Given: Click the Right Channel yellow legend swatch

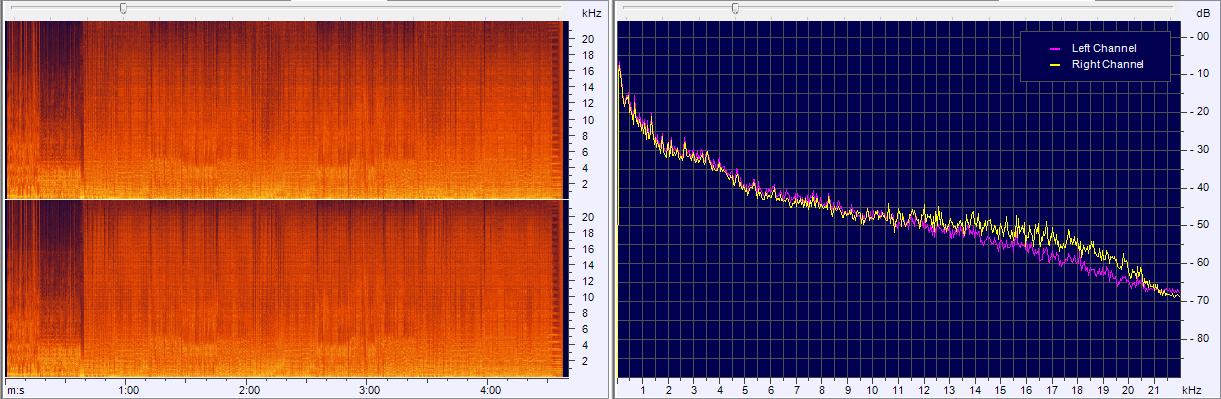Looking at the screenshot, I should click(1053, 65).
